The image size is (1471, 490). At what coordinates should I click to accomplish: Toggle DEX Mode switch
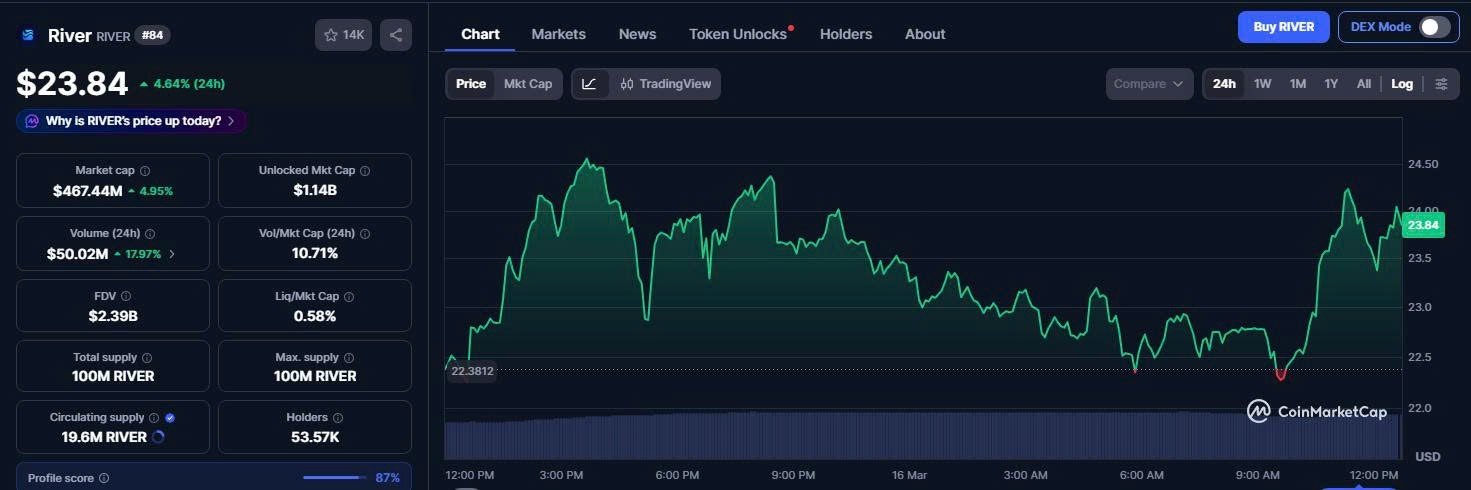point(1433,27)
